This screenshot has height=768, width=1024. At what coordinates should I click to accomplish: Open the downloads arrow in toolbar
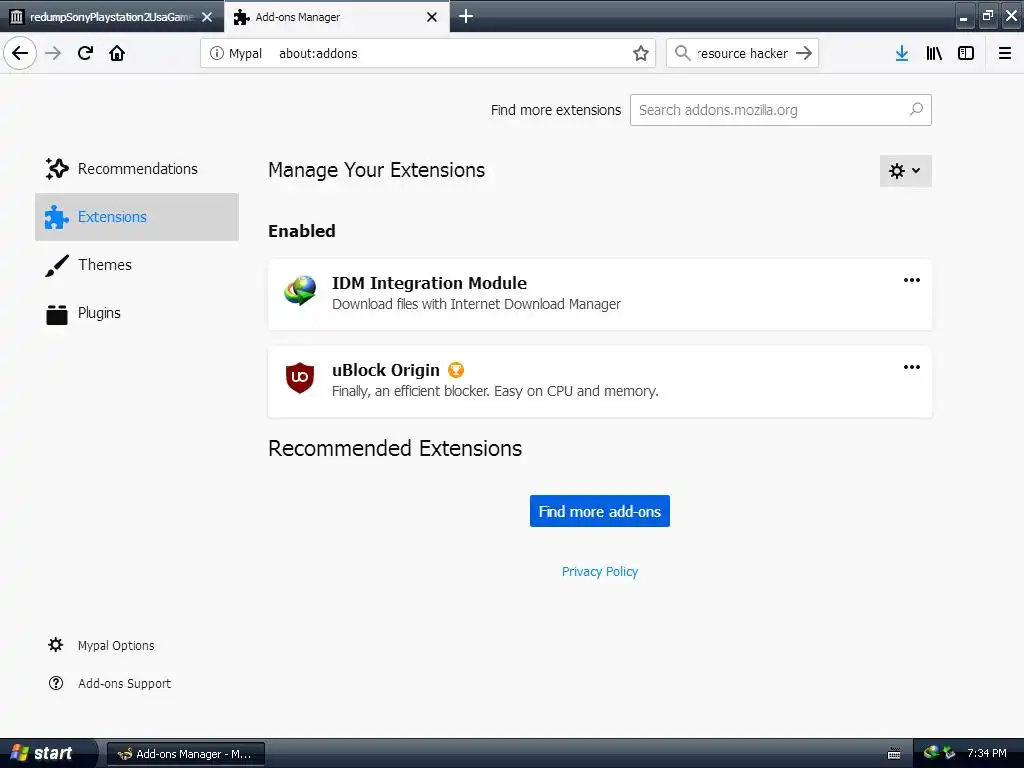(x=901, y=53)
